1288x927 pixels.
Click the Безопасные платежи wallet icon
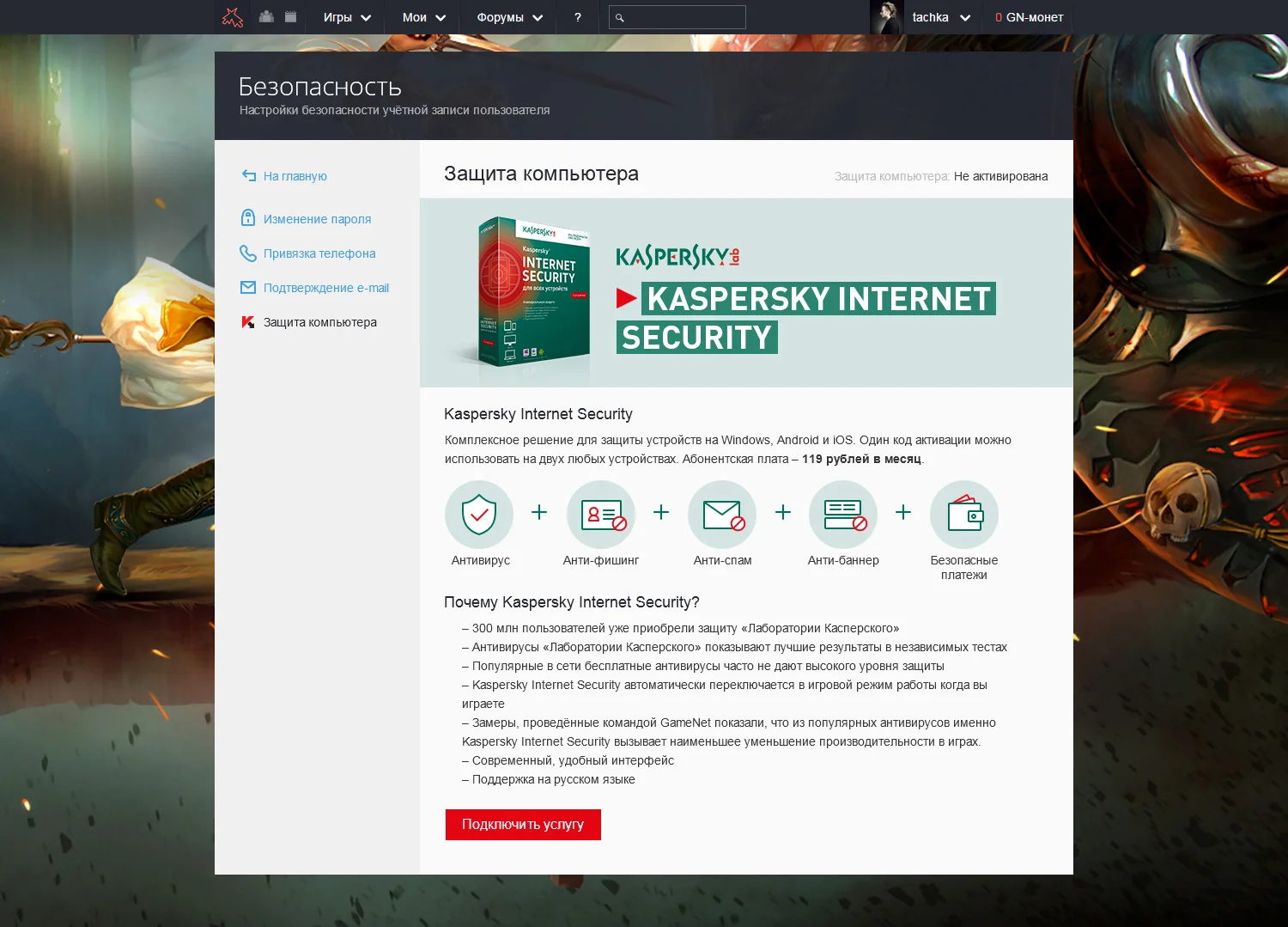(x=964, y=515)
